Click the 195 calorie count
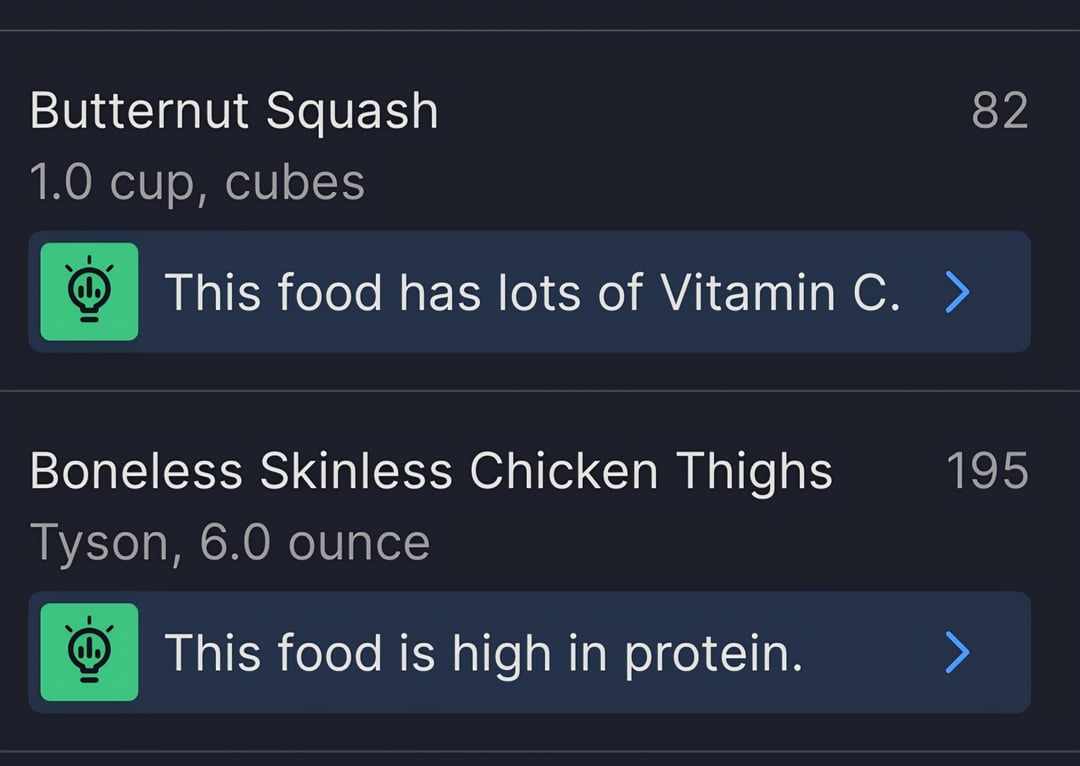This screenshot has height=766, width=1080. (987, 471)
